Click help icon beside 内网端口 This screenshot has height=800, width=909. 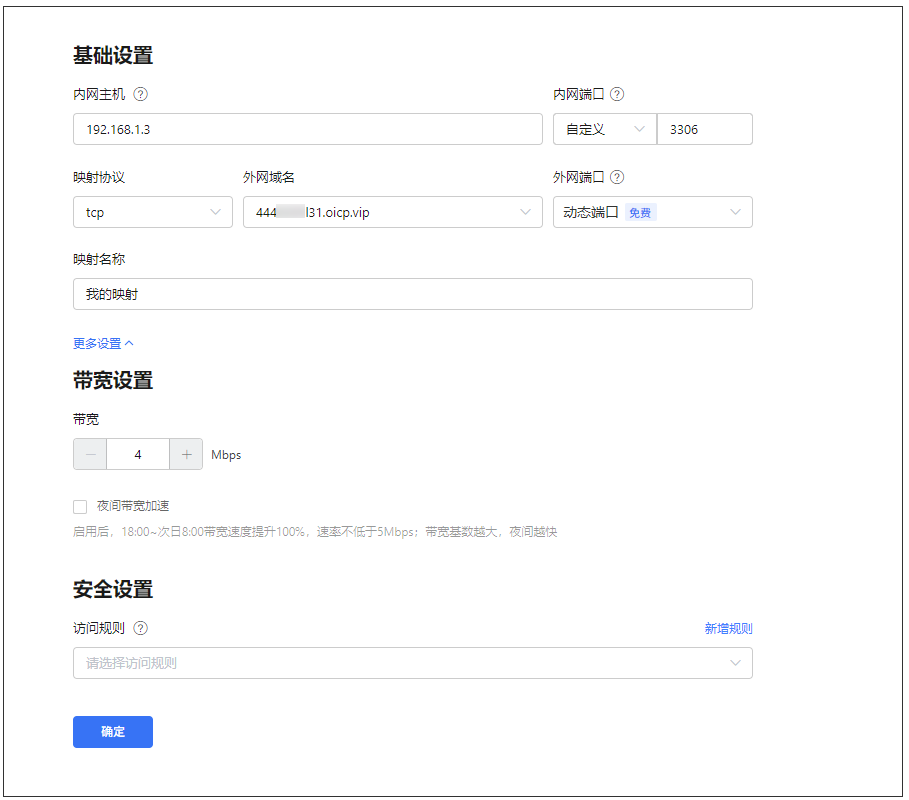click(x=617, y=94)
